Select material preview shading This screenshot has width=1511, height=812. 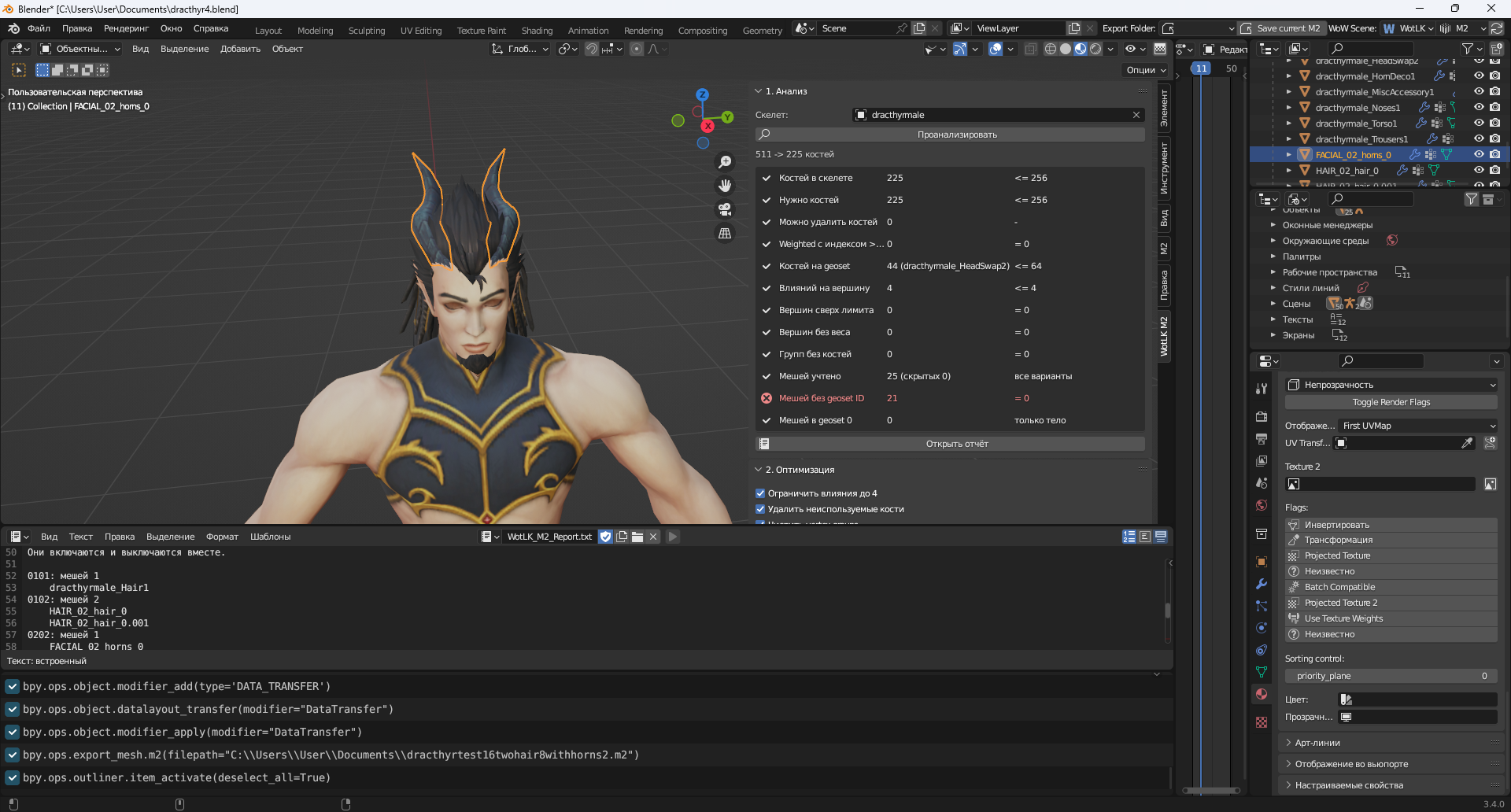[x=1081, y=49]
